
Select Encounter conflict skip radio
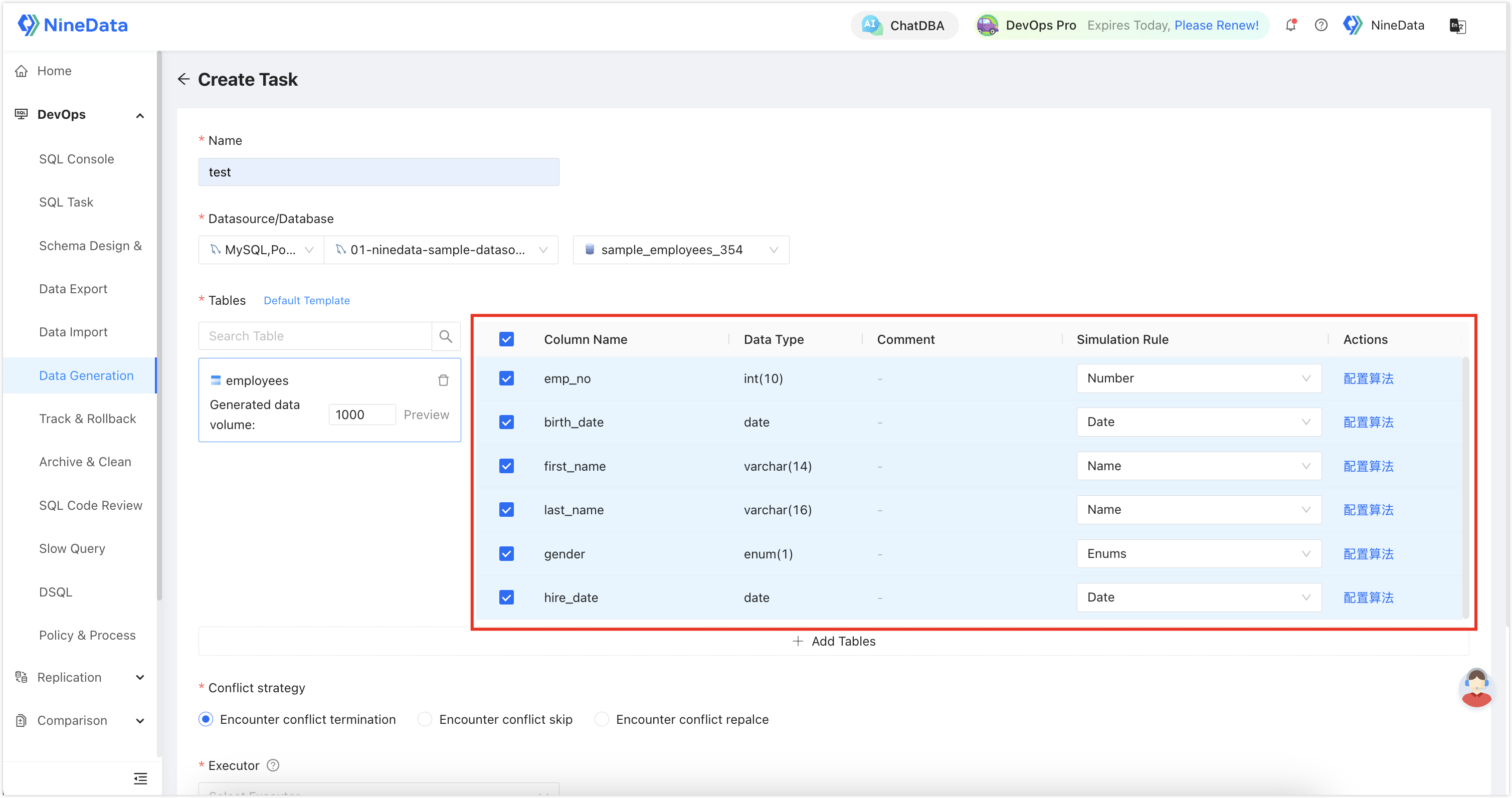pyautogui.click(x=425, y=719)
